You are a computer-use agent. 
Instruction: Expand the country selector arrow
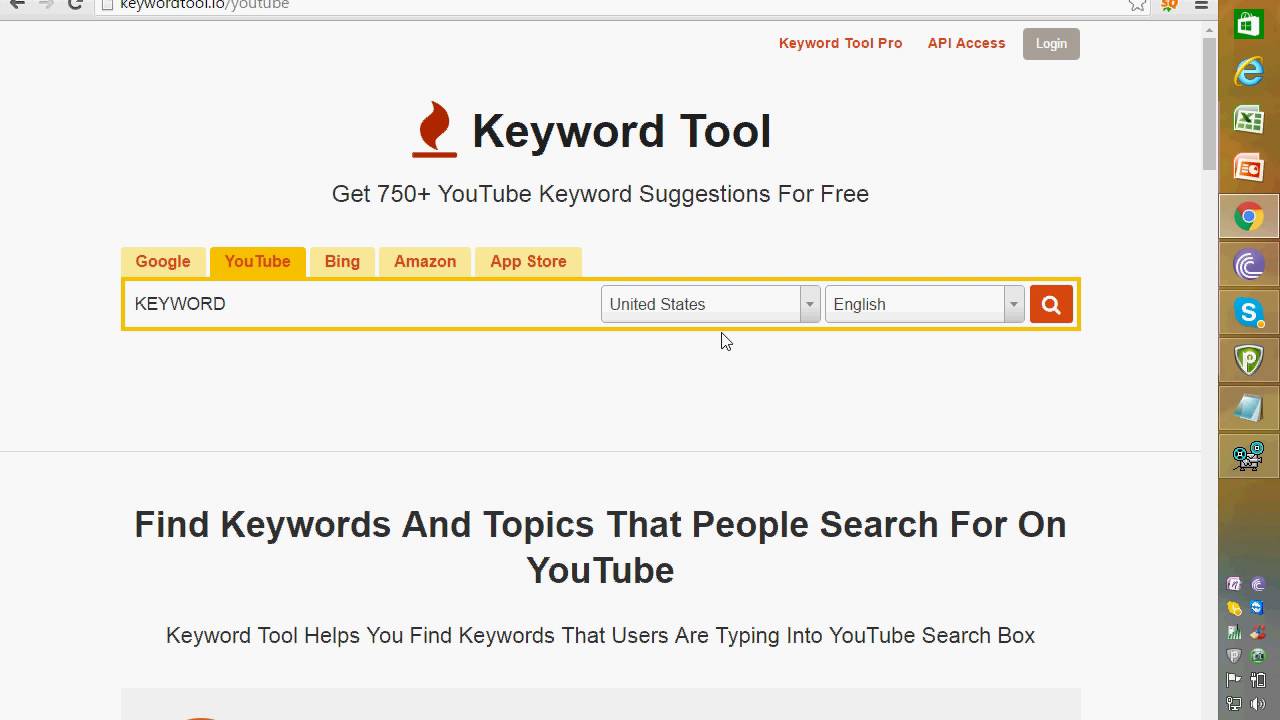point(809,303)
